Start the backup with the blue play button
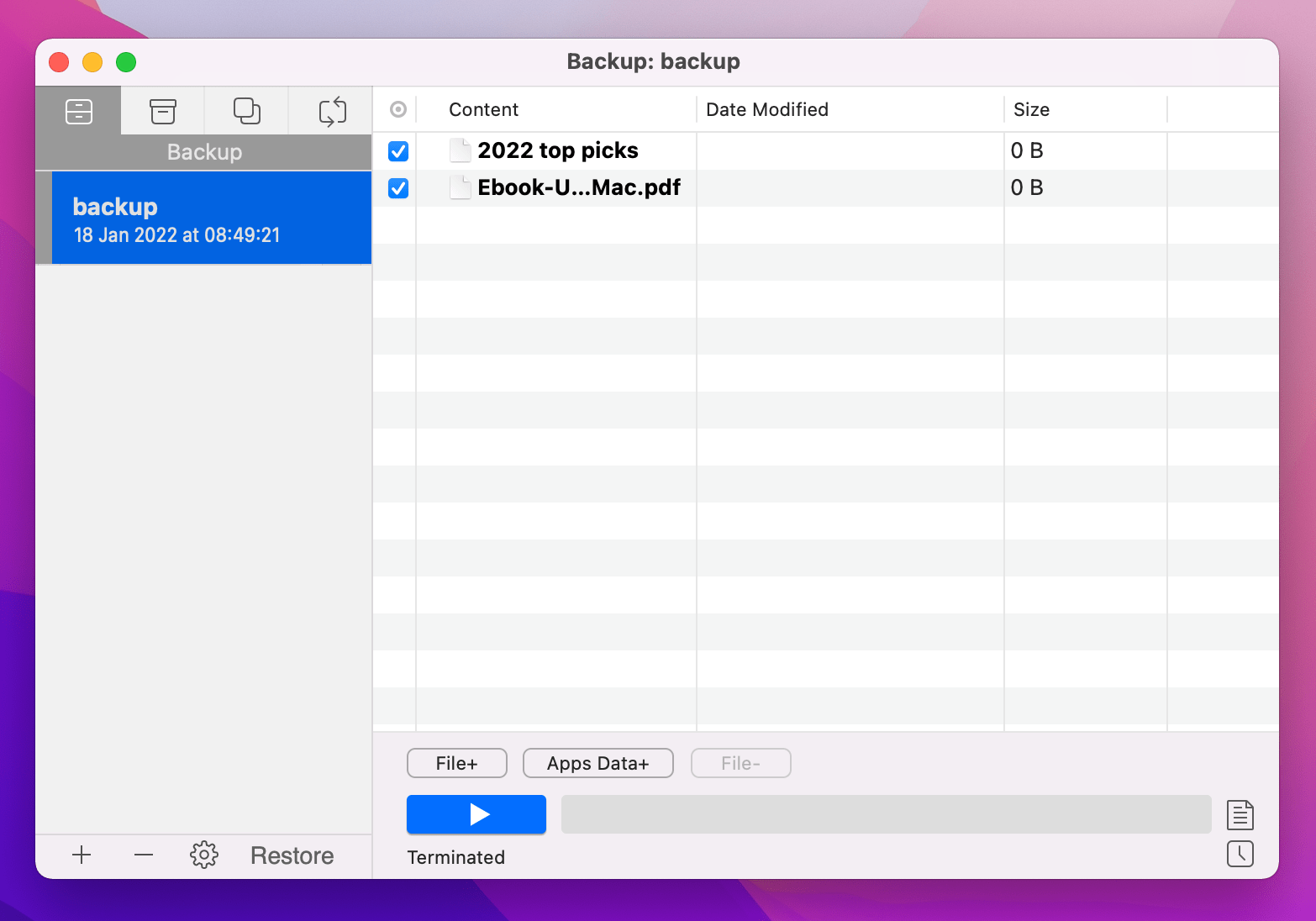The height and width of the screenshot is (921, 1316). pyautogui.click(x=476, y=814)
